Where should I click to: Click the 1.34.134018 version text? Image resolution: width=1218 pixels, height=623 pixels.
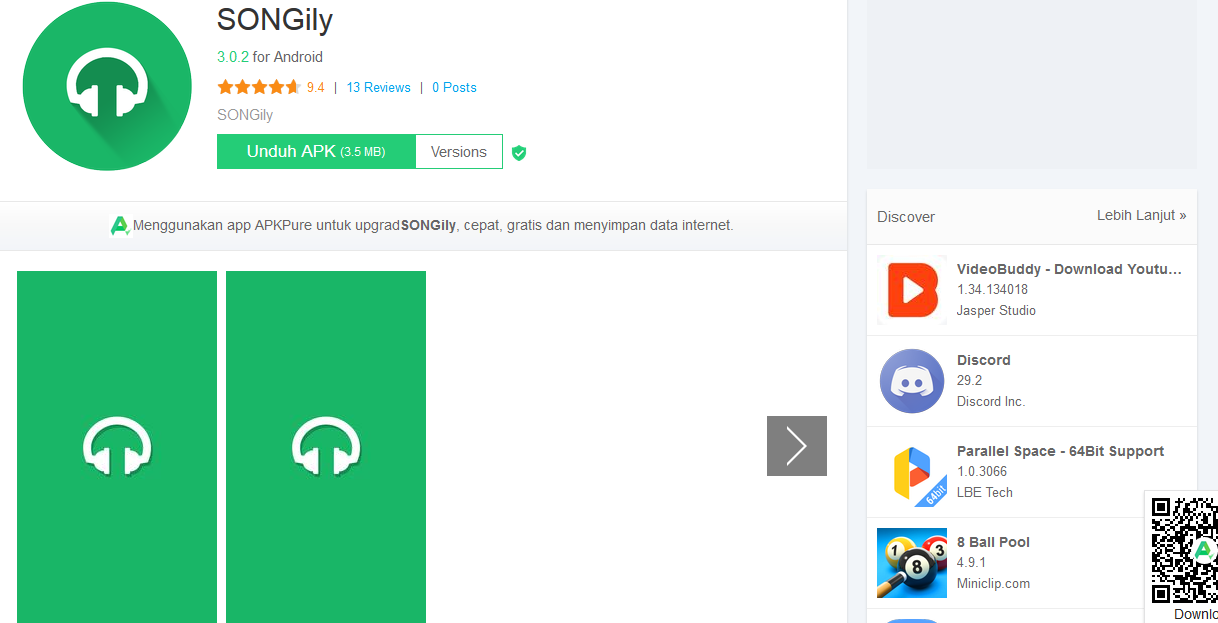[992, 290]
